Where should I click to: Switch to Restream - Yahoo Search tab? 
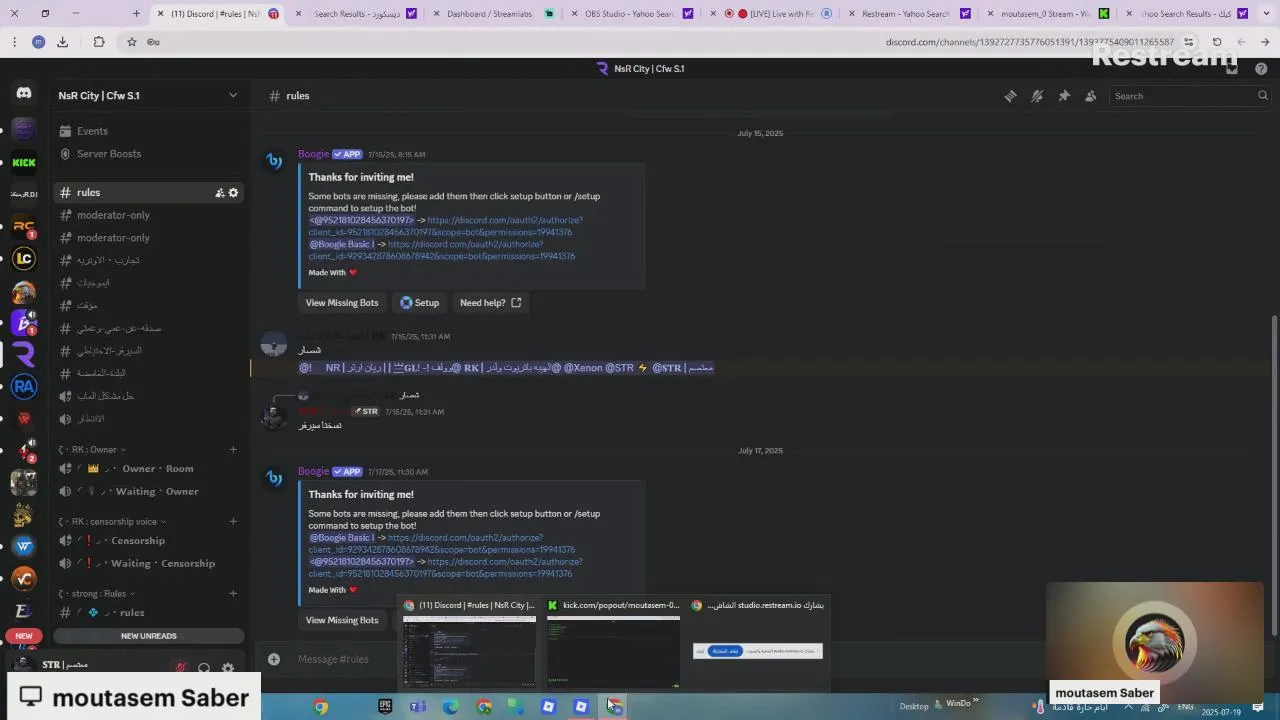point(906,14)
